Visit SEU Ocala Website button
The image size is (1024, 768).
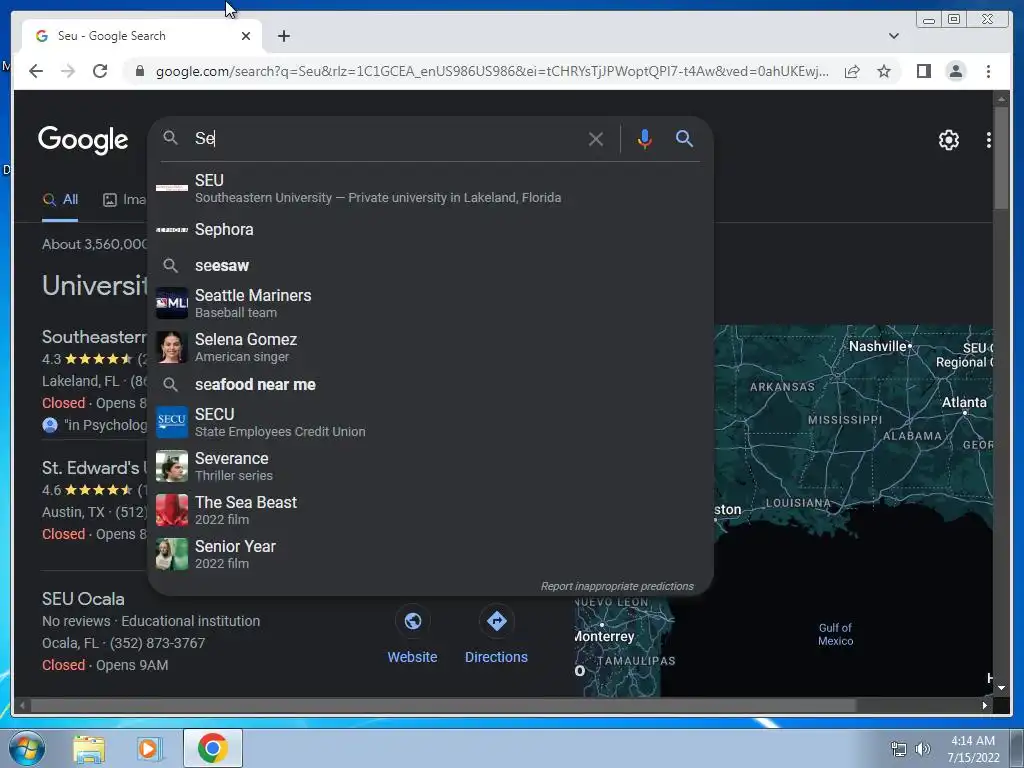tap(412, 633)
